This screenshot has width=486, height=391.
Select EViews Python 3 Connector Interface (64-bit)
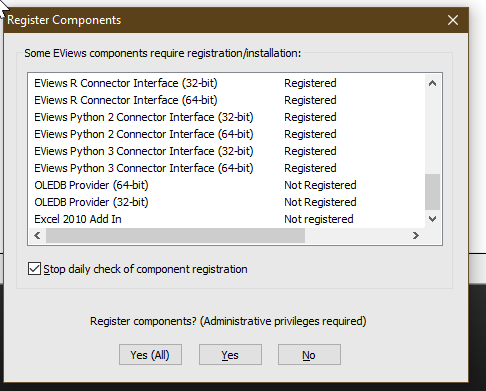pyautogui.click(x=227, y=168)
